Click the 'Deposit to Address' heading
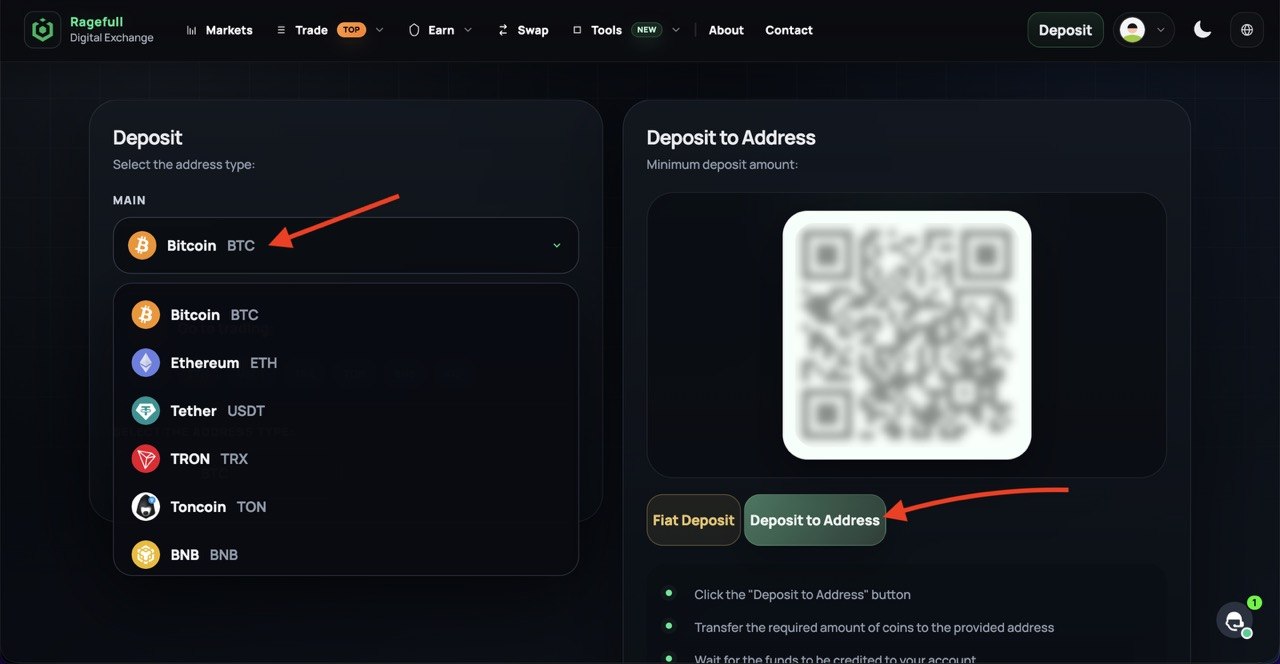The width and height of the screenshot is (1280, 664). (x=731, y=138)
